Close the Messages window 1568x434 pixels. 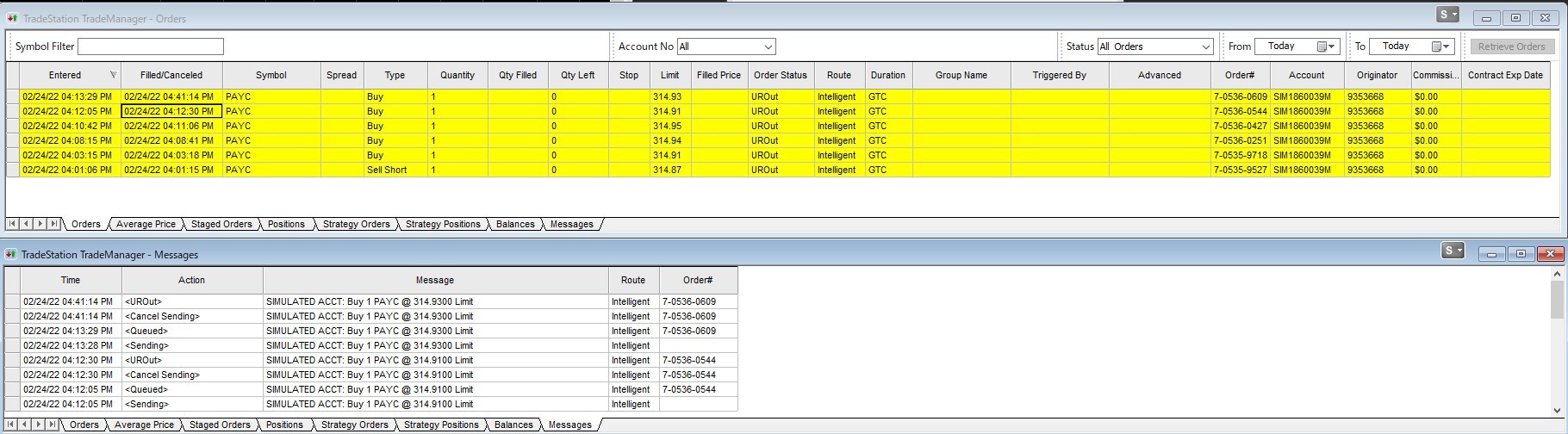tap(1551, 253)
